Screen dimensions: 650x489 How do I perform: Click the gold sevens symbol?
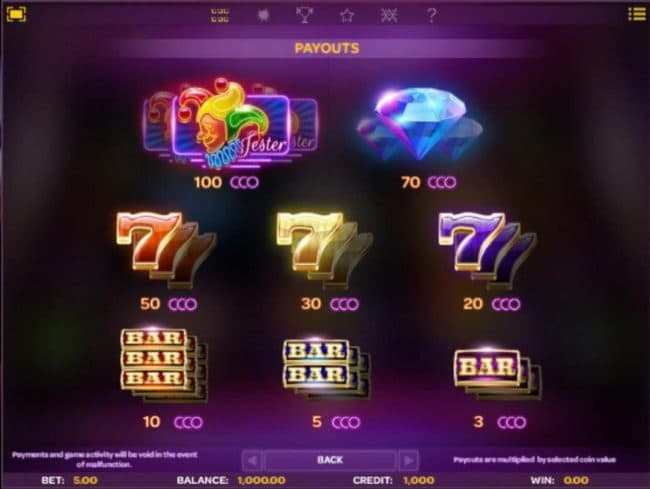coord(325,250)
